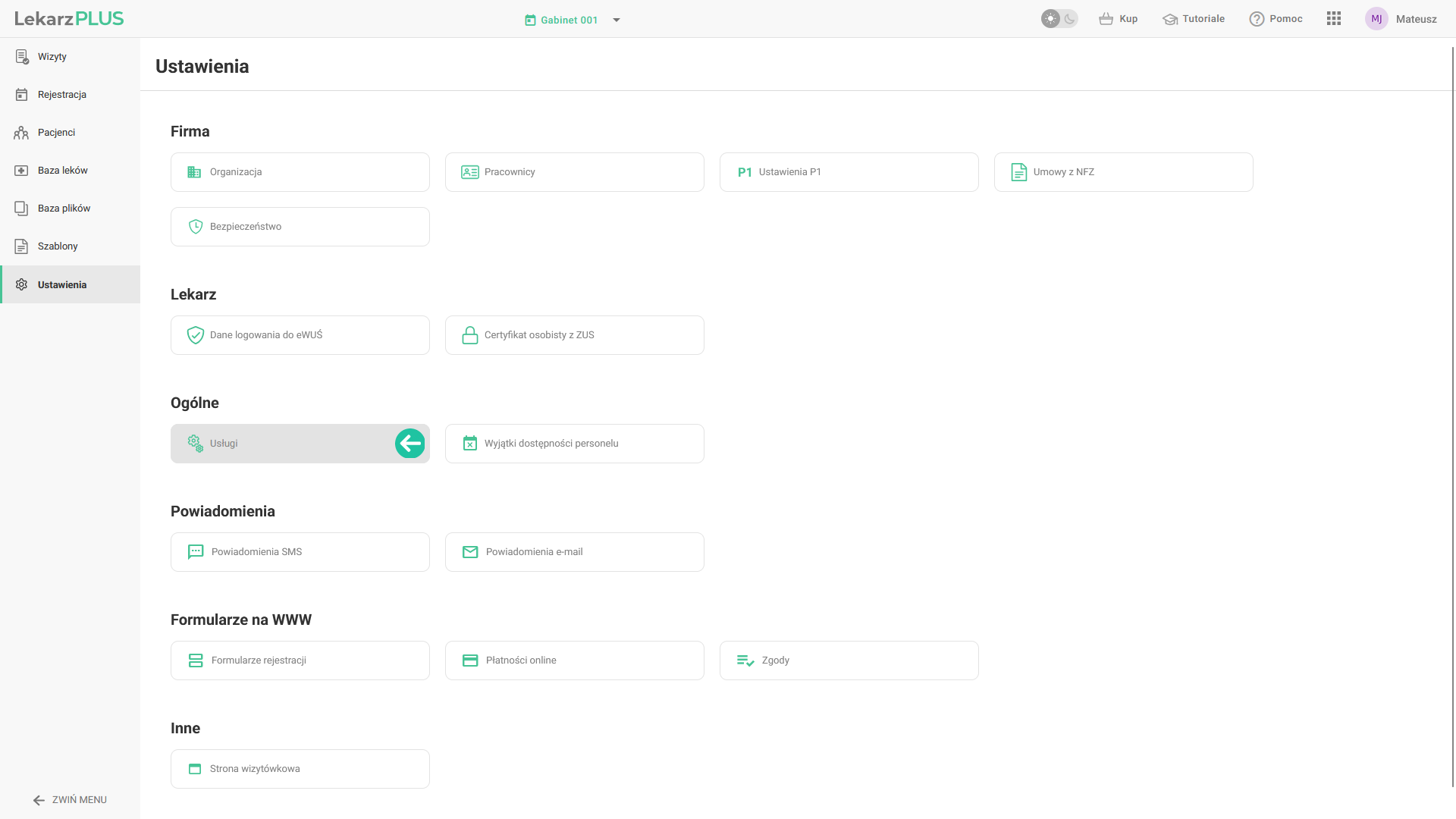The width and height of the screenshot is (1456, 819).
Task: Click the Umowy z NFZ document icon
Action: point(1019,172)
